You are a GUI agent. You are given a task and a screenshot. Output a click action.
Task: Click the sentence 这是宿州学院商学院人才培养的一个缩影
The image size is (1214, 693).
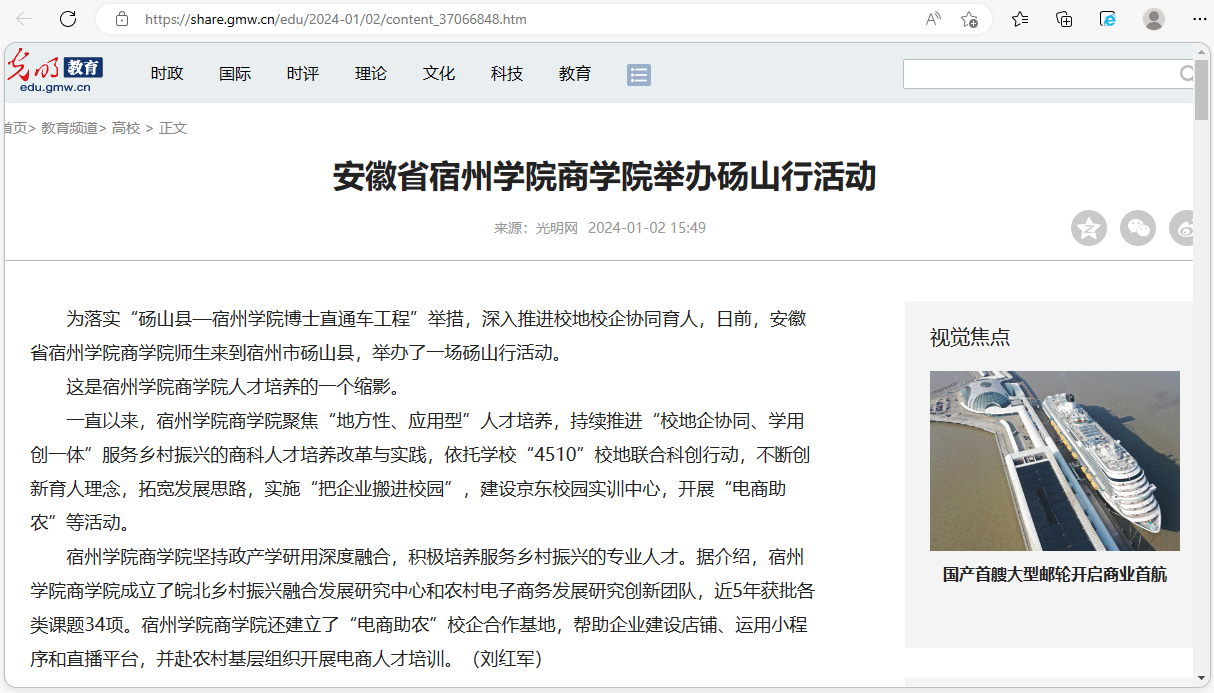(x=233, y=387)
